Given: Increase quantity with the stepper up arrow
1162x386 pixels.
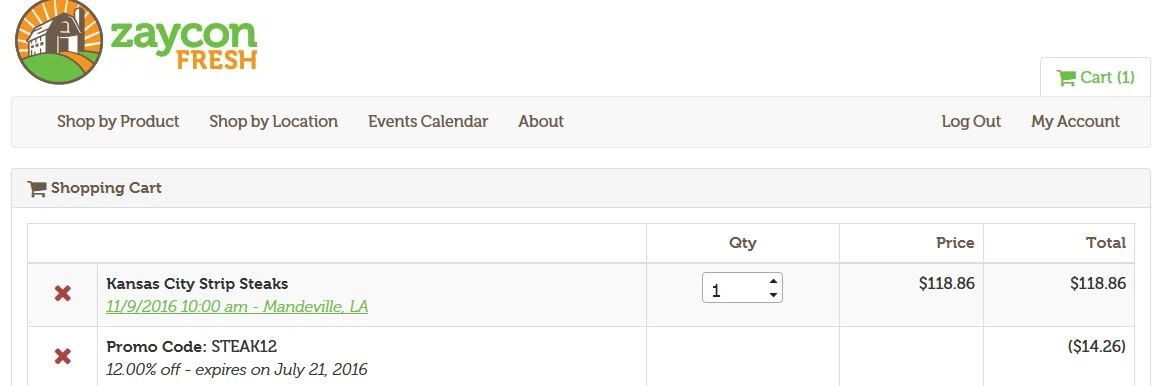Looking at the screenshot, I should coord(773,281).
